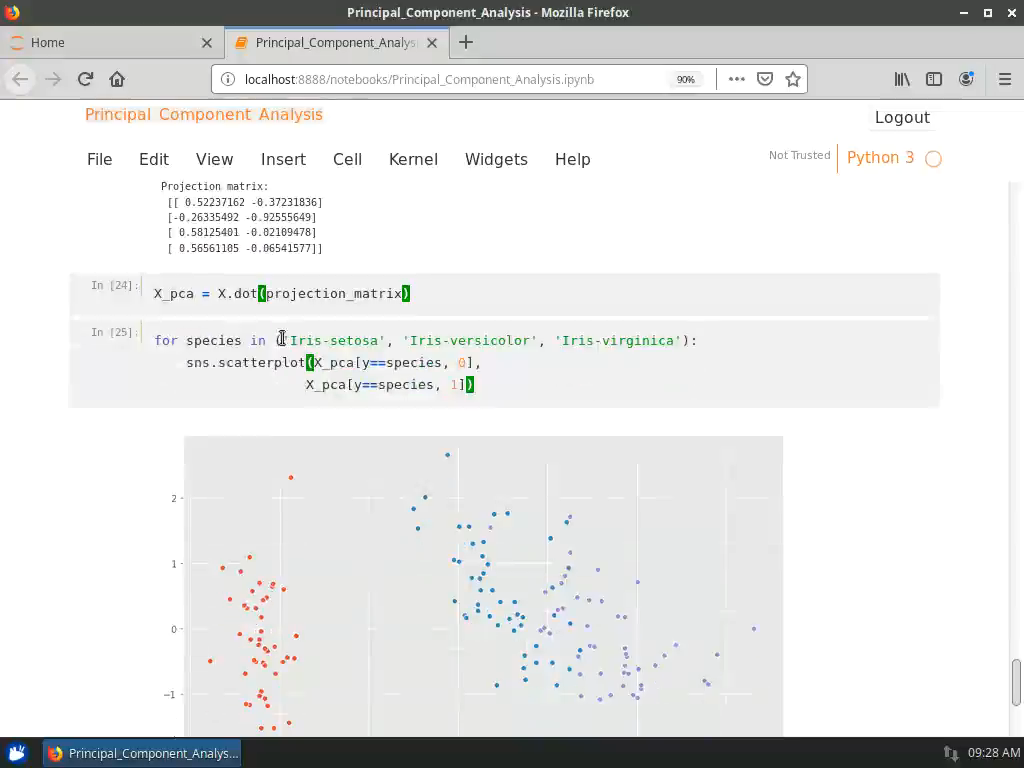Reload the page with the refresh icon

[86, 79]
